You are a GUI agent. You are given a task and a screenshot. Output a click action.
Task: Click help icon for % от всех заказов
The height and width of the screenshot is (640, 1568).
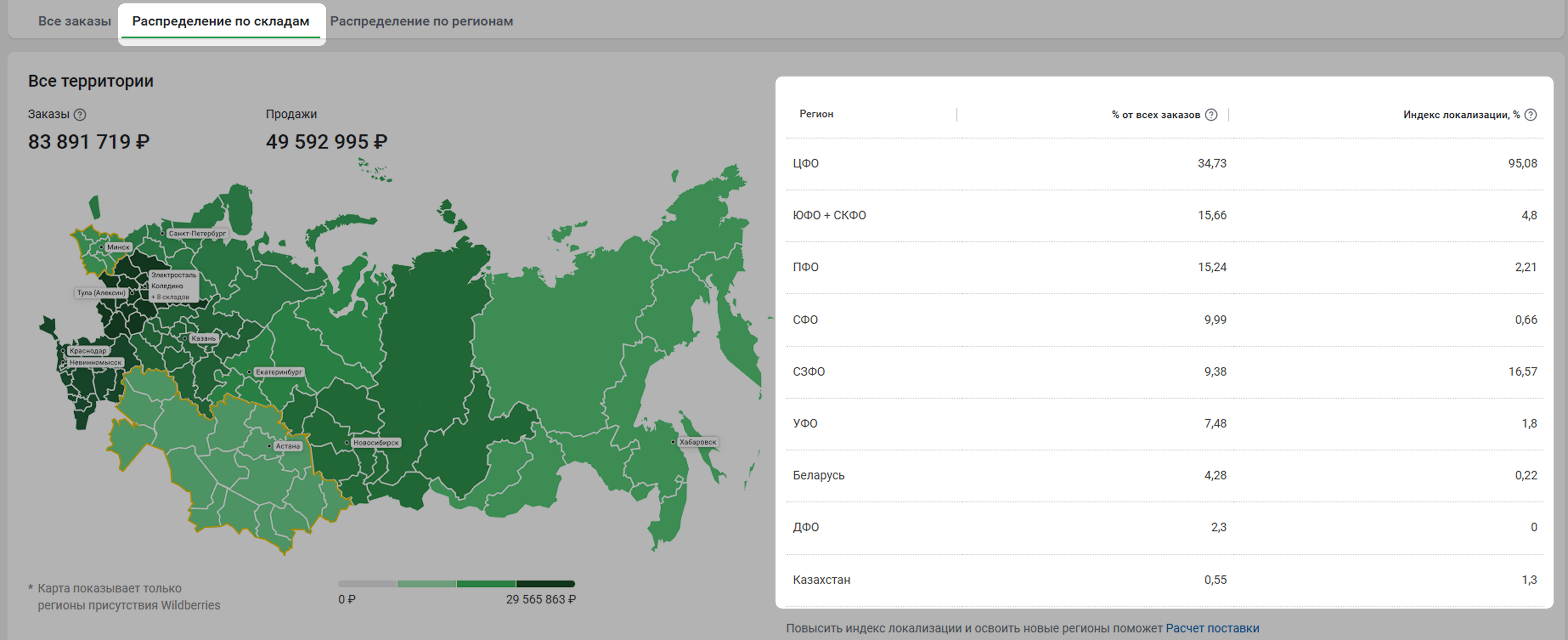tap(1211, 114)
